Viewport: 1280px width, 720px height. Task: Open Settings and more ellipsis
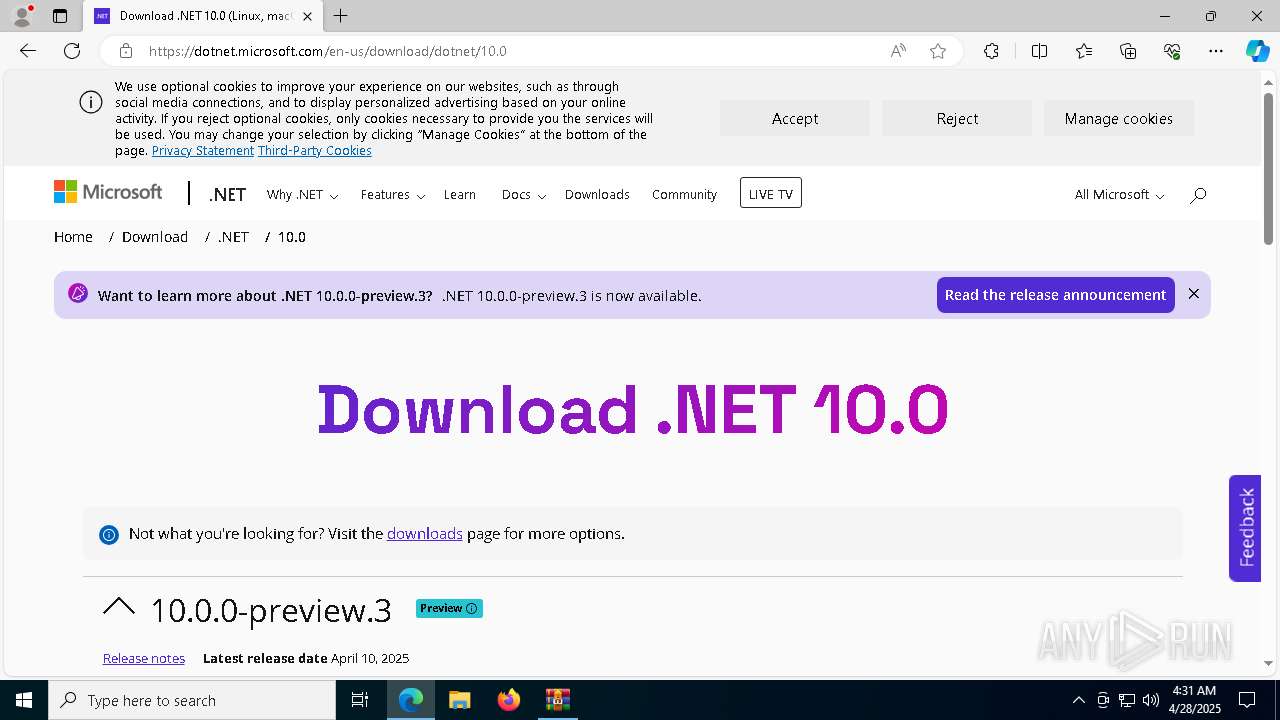pos(1216,51)
